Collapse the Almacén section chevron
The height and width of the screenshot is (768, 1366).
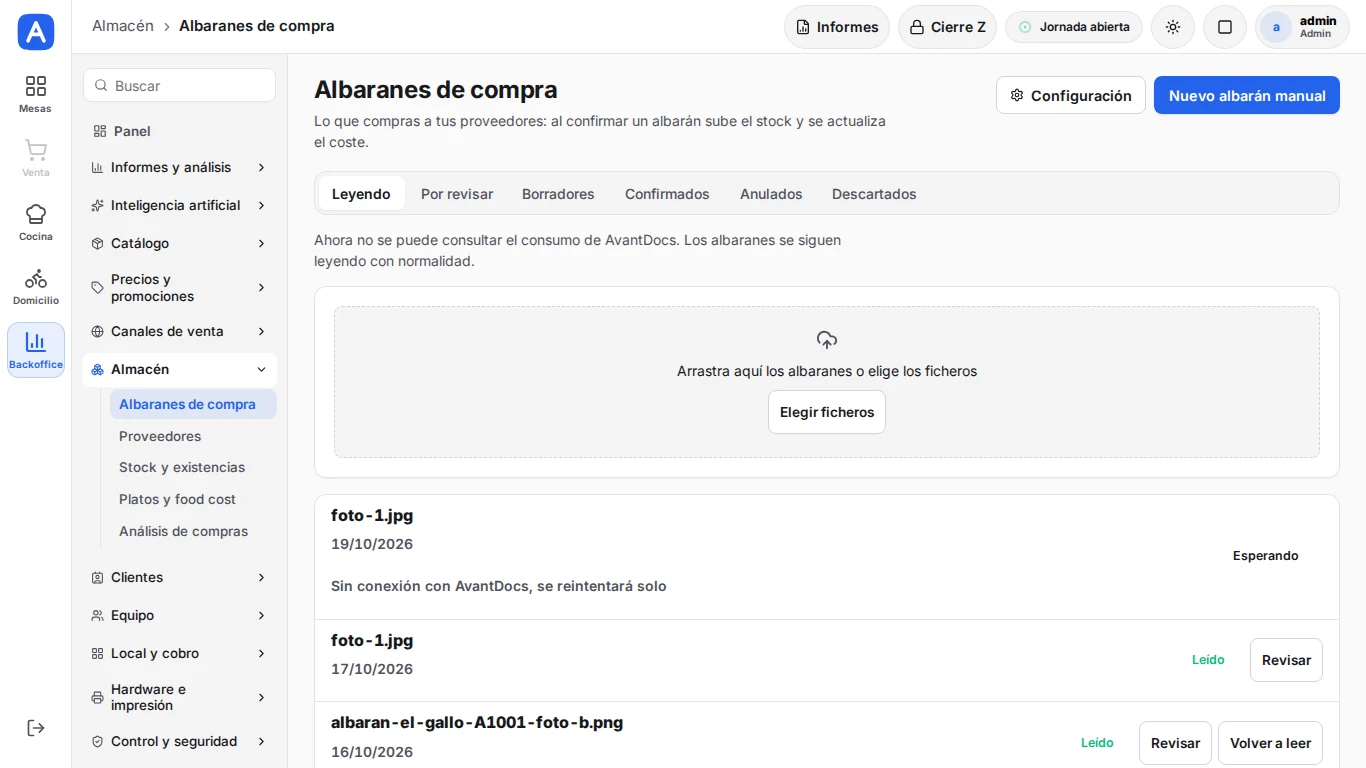(261, 369)
